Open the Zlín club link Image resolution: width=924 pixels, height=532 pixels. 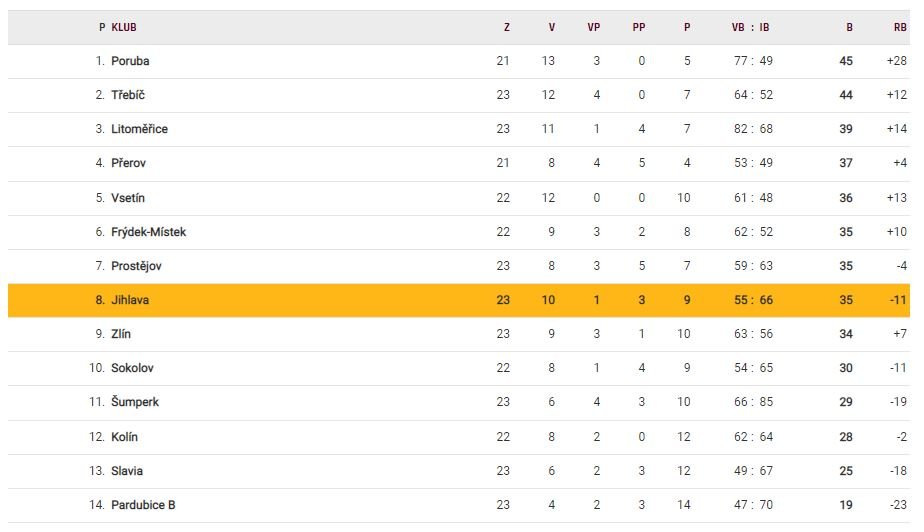pos(121,334)
